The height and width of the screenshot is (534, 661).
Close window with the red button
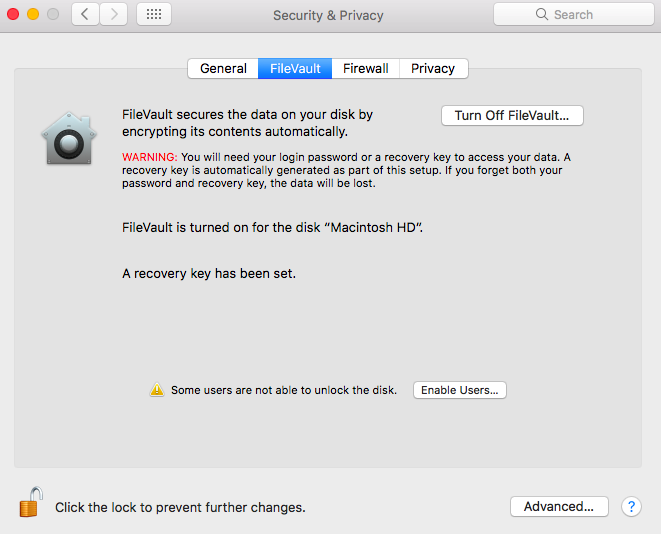point(13,14)
